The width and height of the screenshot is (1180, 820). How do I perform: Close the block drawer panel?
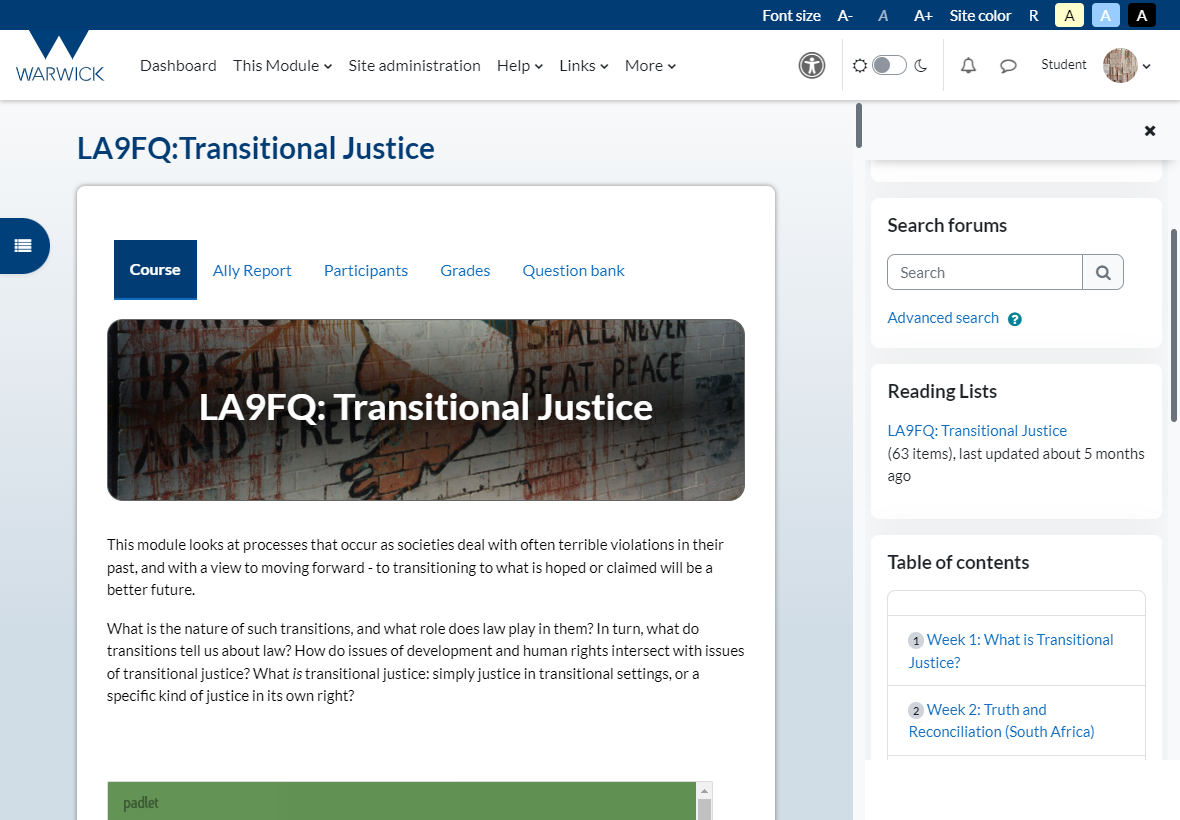(1149, 131)
